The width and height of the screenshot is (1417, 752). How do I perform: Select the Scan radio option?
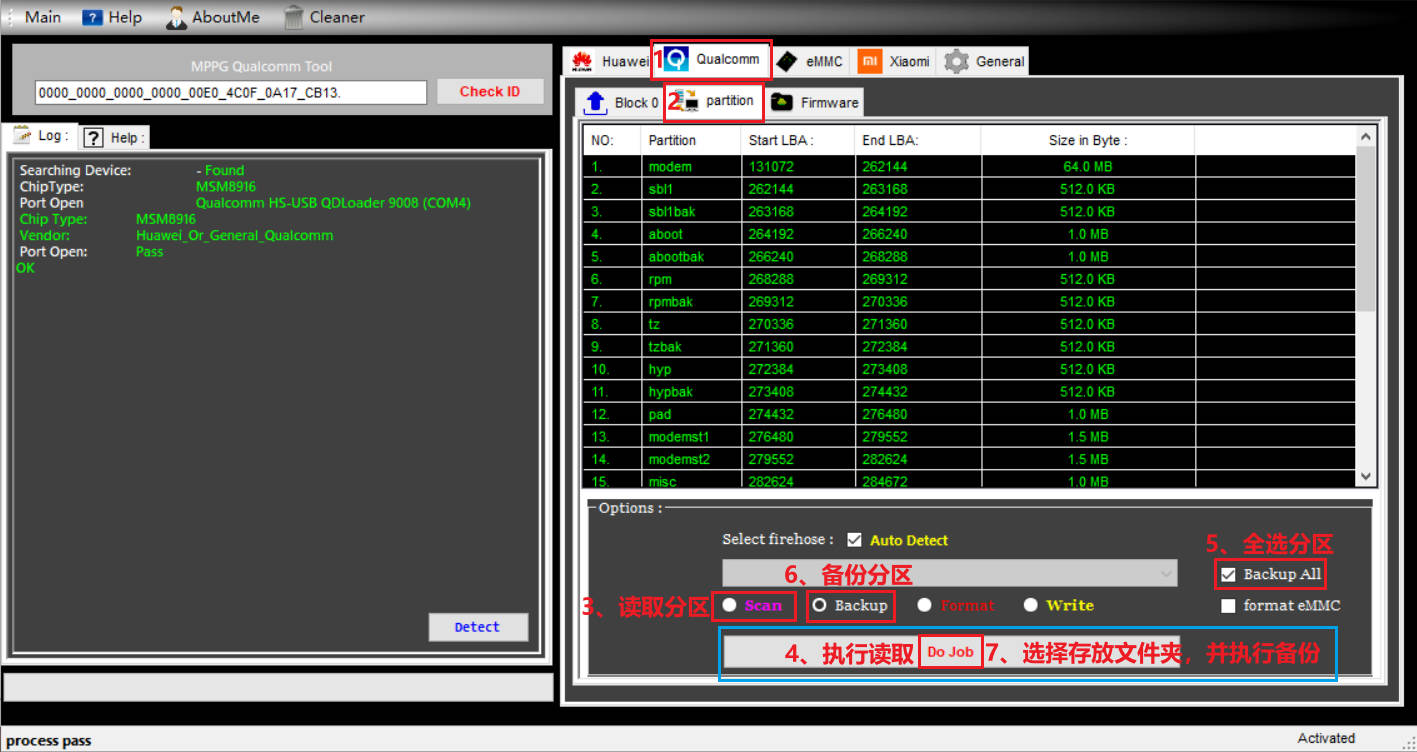[x=730, y=605]
